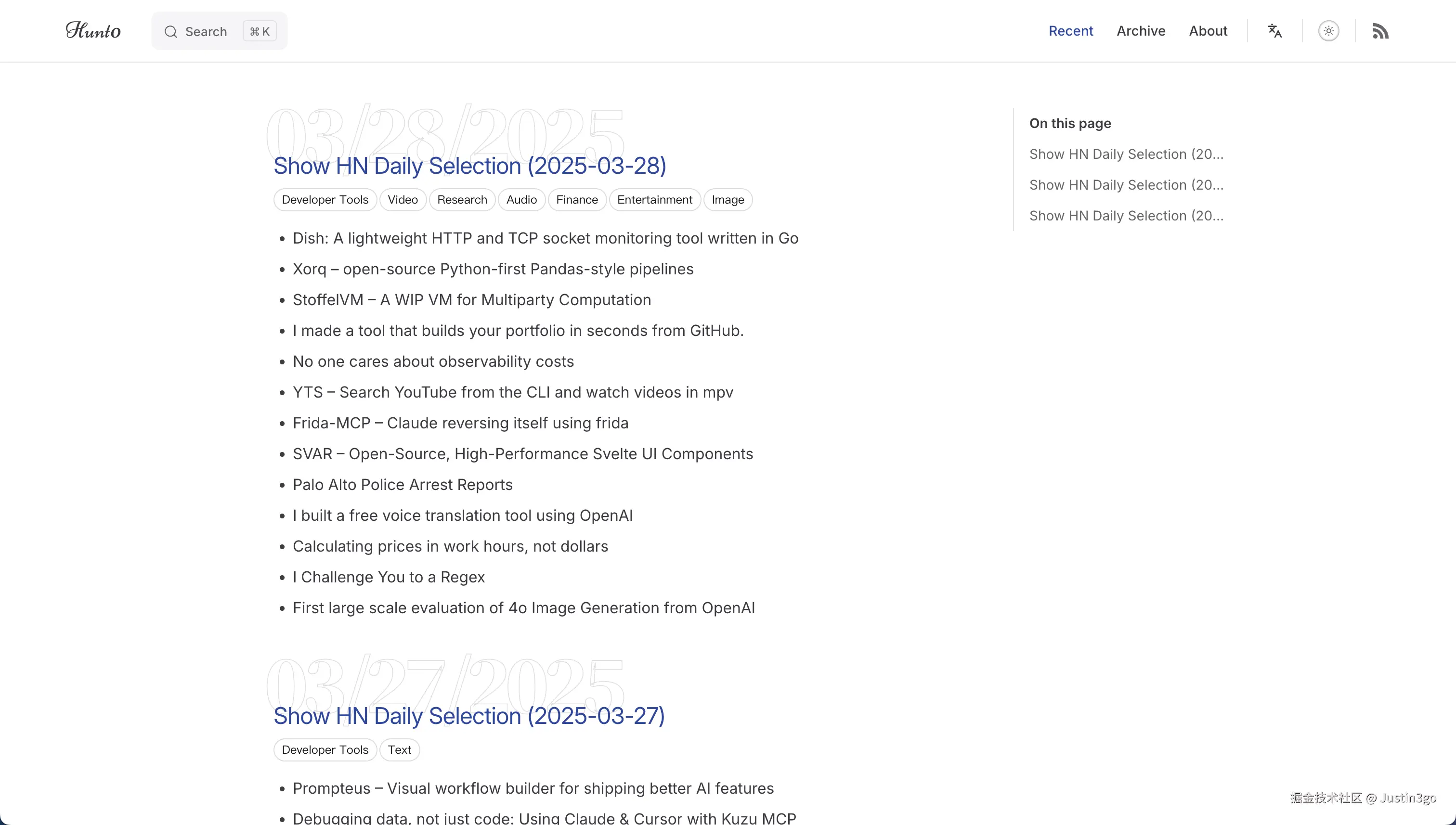Open the language translation switcher icon
This screenshot has height=825, width=1456.
(1274, 31)
